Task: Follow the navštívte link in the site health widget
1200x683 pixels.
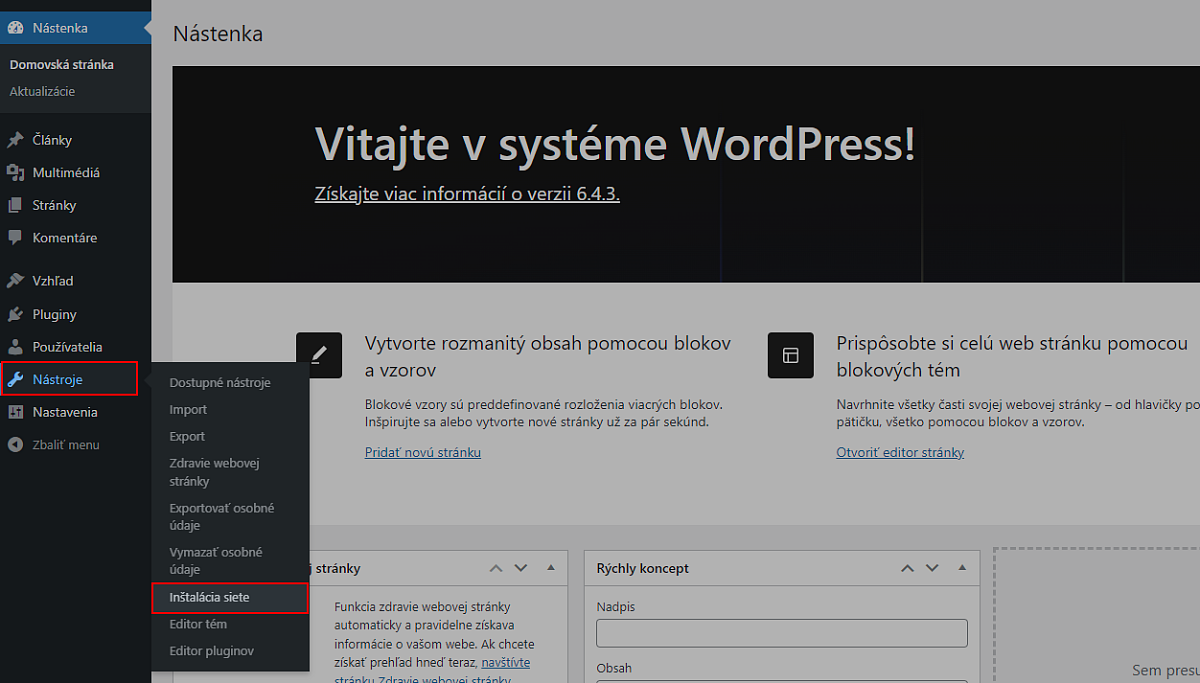Action: [x=506, y=663]
